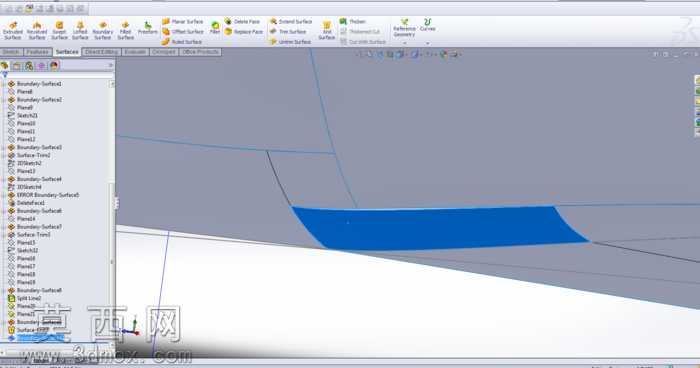Expand the Surface-Trim2 tree node
The height and width of the screenshot is (368, 700).
click(4, 155)
